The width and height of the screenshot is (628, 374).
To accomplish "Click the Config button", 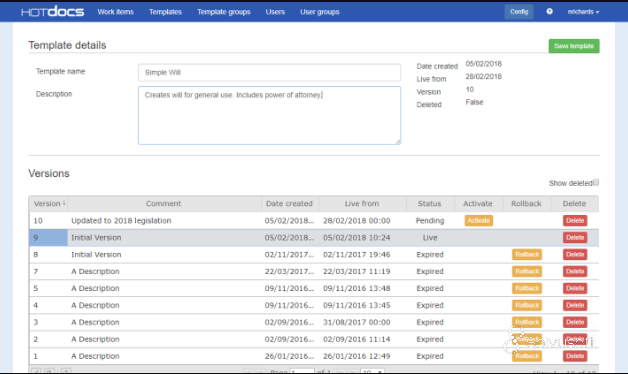I will pos(519,12).
